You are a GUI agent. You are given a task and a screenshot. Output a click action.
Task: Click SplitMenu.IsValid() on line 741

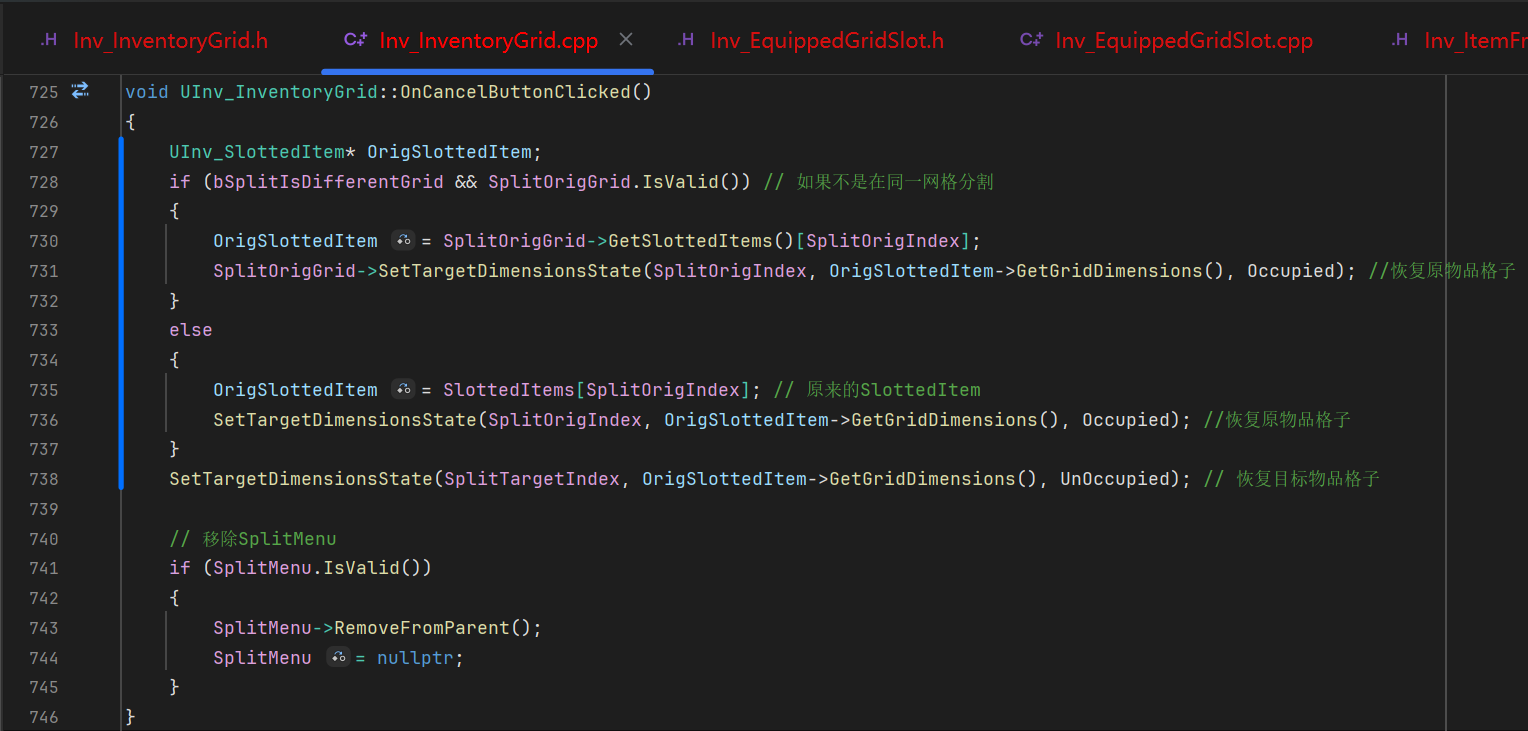(322, 568)
